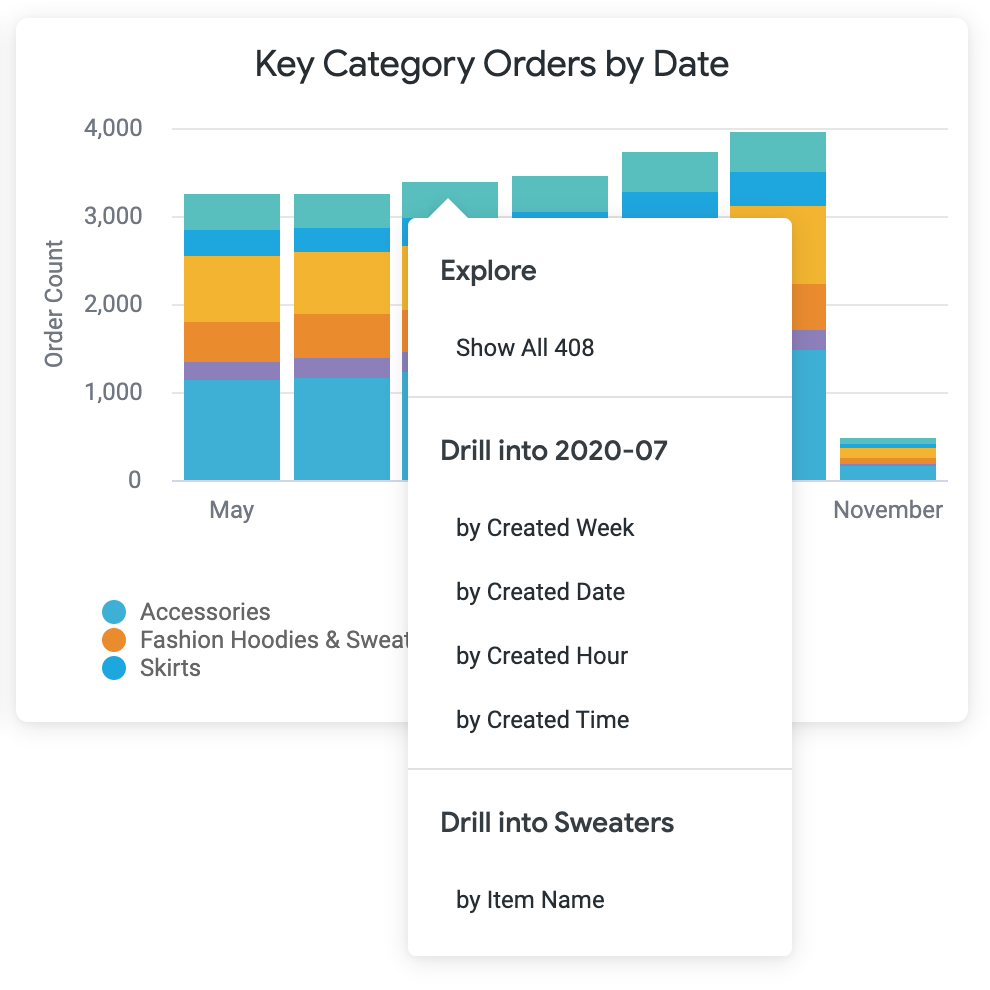Toggle Skirts series via legend label
The image size is (990, 990).
point(170,668)
